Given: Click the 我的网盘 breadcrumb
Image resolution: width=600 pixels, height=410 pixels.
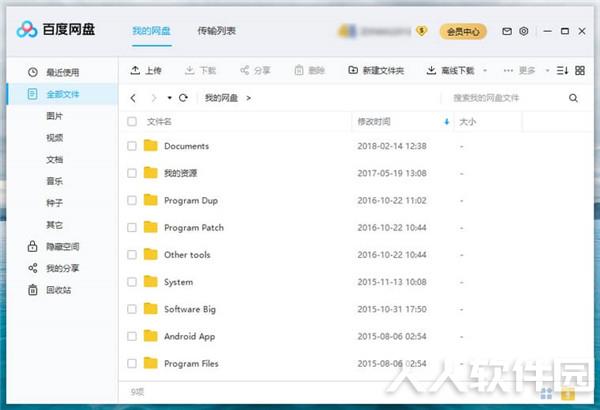Looking at the screenshot, I should [221, 98].
